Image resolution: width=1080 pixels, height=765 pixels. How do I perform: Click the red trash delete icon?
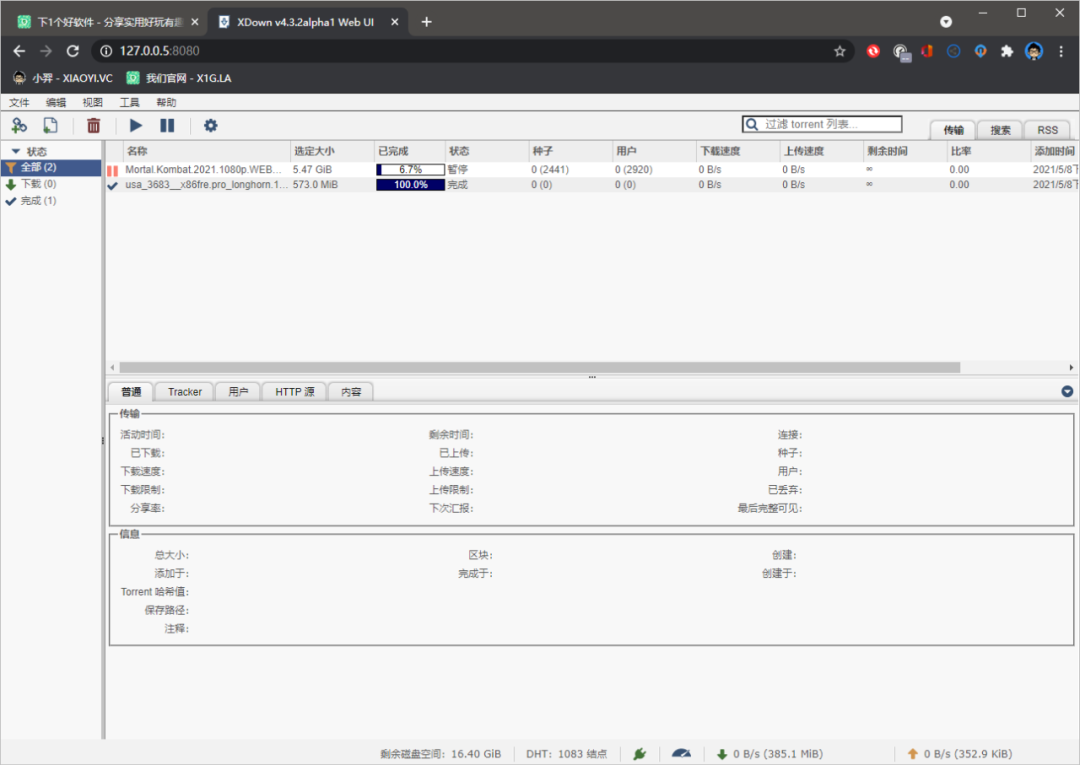pos(93,125)
